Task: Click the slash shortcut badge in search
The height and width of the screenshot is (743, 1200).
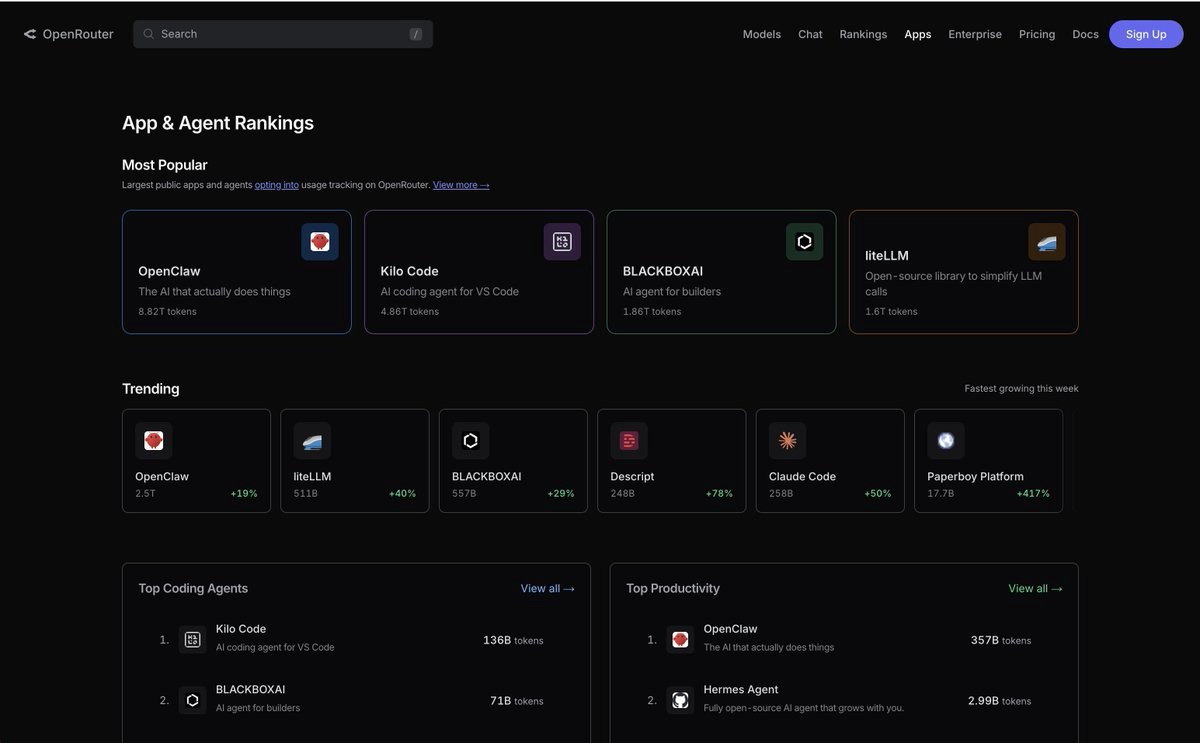Action: tap(415, 34)
